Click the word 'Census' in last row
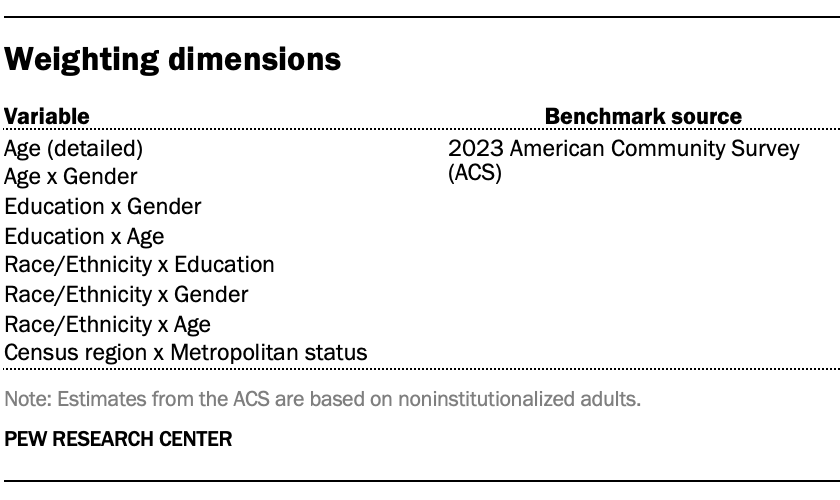The image size is (840, 500). [x=37, y=353]
